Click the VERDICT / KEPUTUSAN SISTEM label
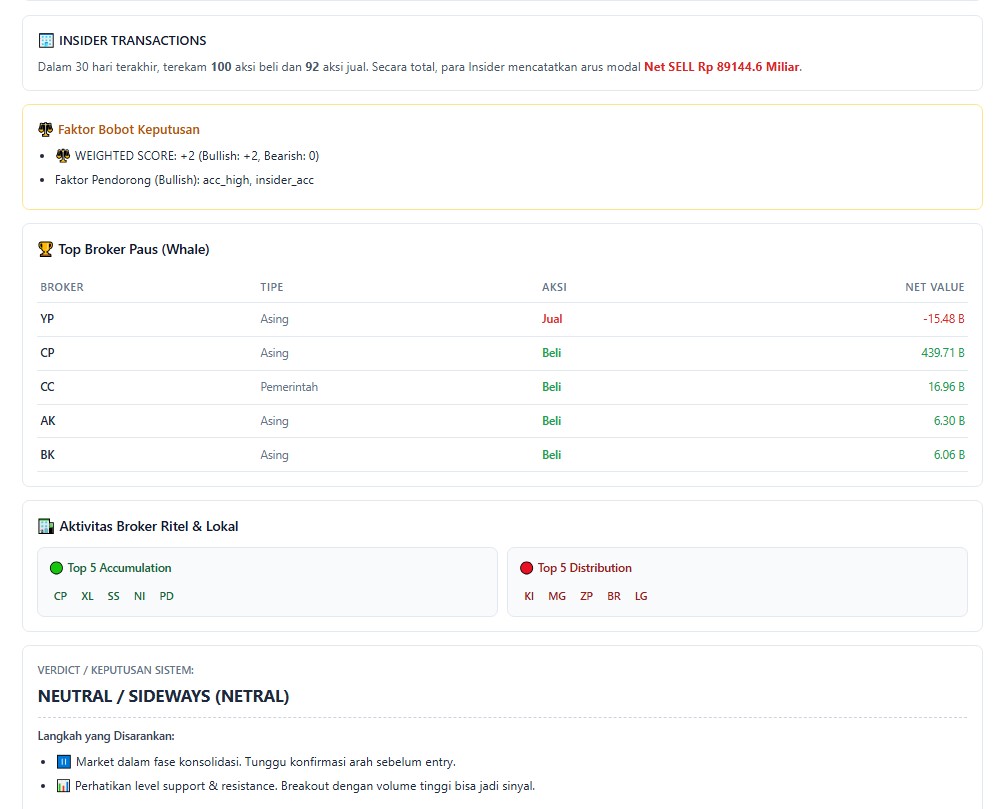Screen dimensions: 1005x809 pyautogui.click(x=116, y=670)
